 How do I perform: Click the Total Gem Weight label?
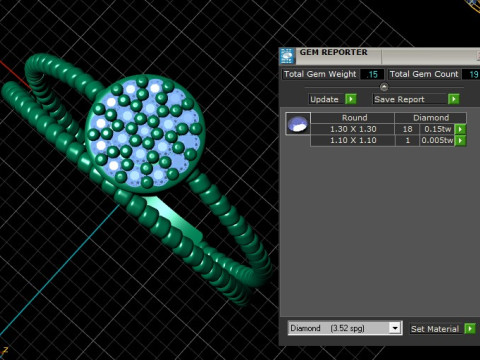pyautogui.click(x=320, y=74)
